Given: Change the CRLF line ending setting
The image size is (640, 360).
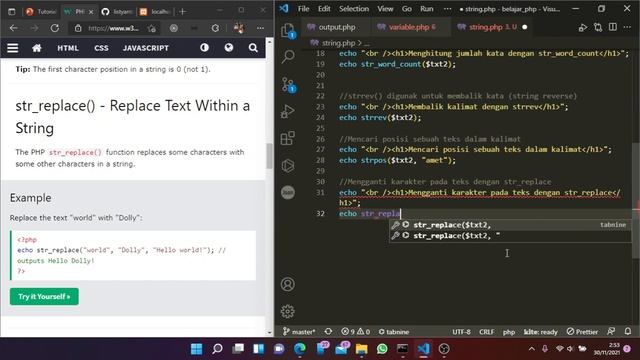Looking at the screenshot, I should (486, 332).
